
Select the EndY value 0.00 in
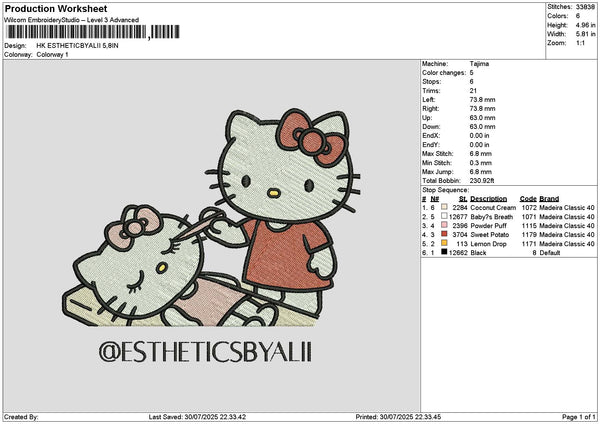pos(479,145)
